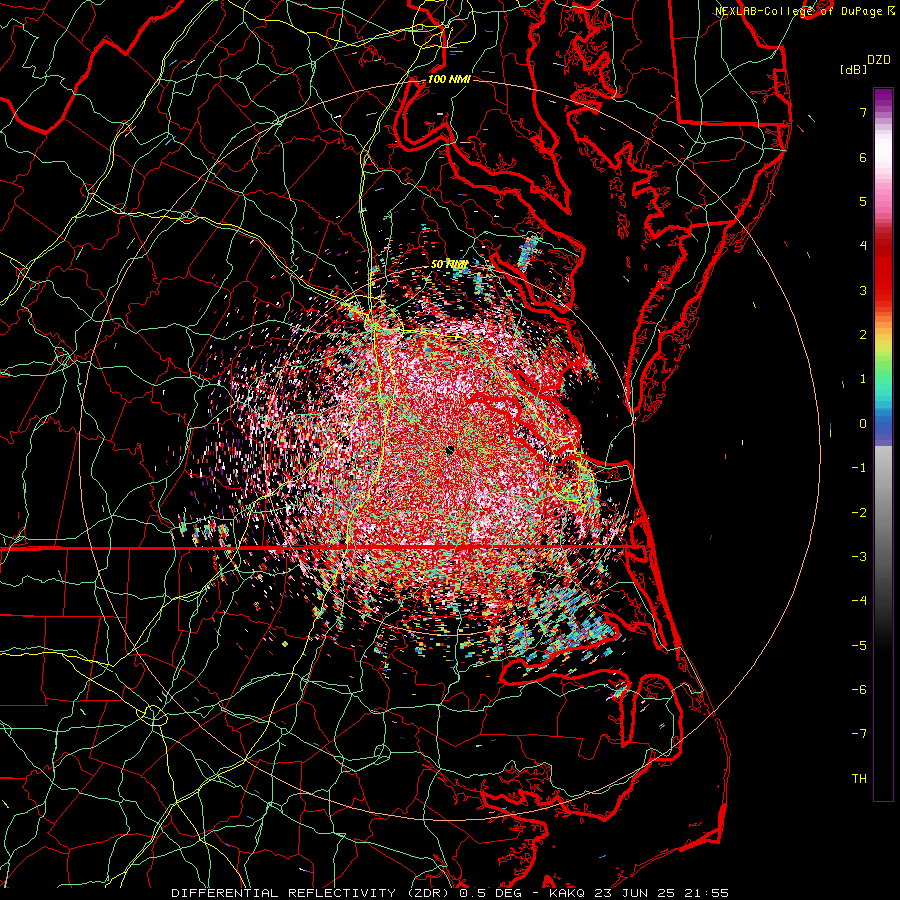Click the -5 value on the color scale
The image size is (900, 900).
coord(859,646)
